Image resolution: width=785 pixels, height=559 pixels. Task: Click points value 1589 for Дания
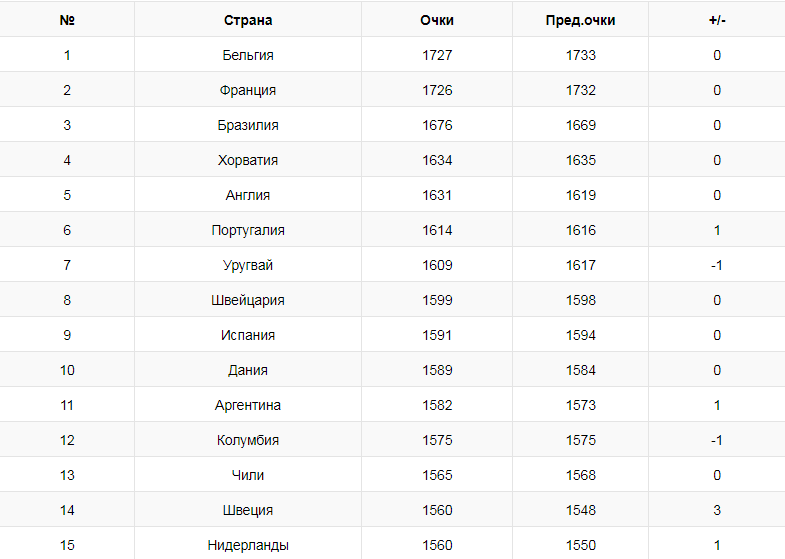(437, 370)
